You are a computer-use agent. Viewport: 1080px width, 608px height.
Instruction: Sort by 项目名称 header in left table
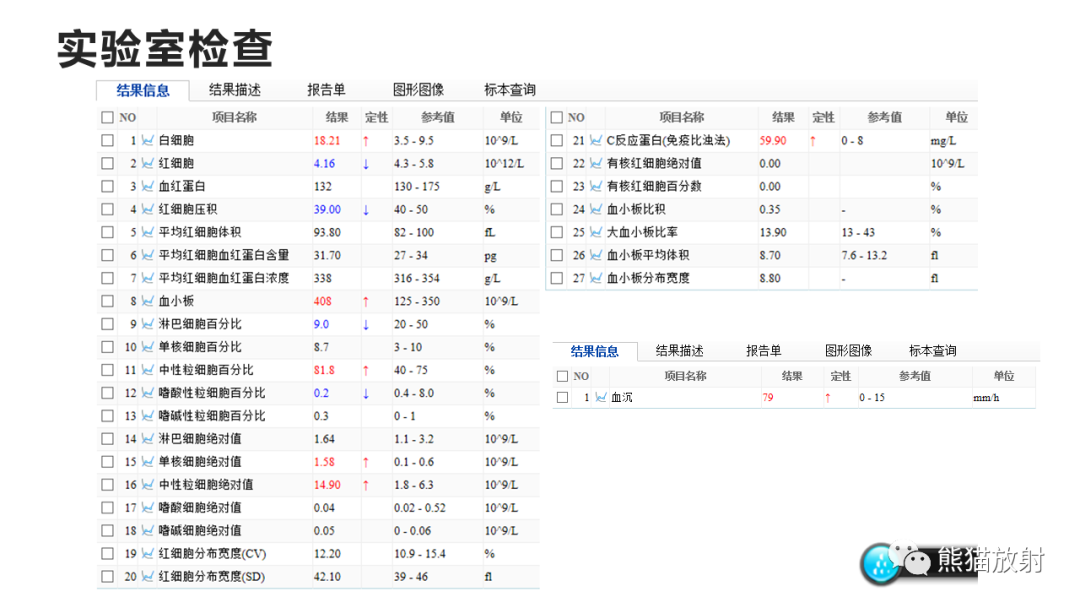click(234, 117)
